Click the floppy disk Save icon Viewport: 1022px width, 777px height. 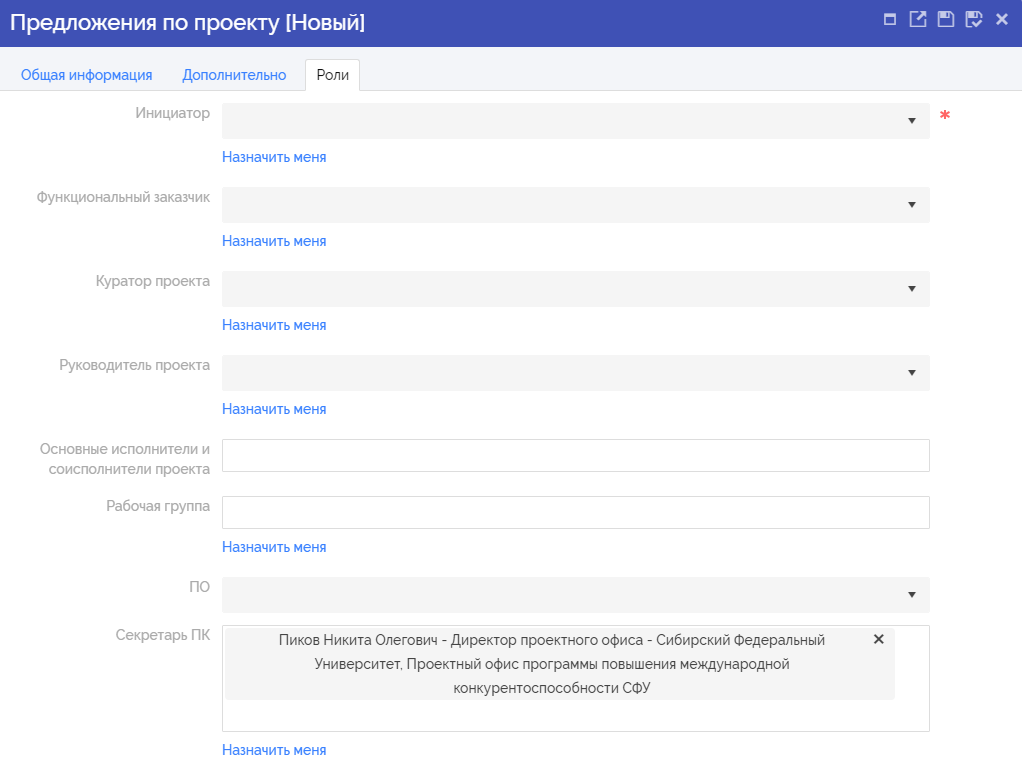pos(945,19)
